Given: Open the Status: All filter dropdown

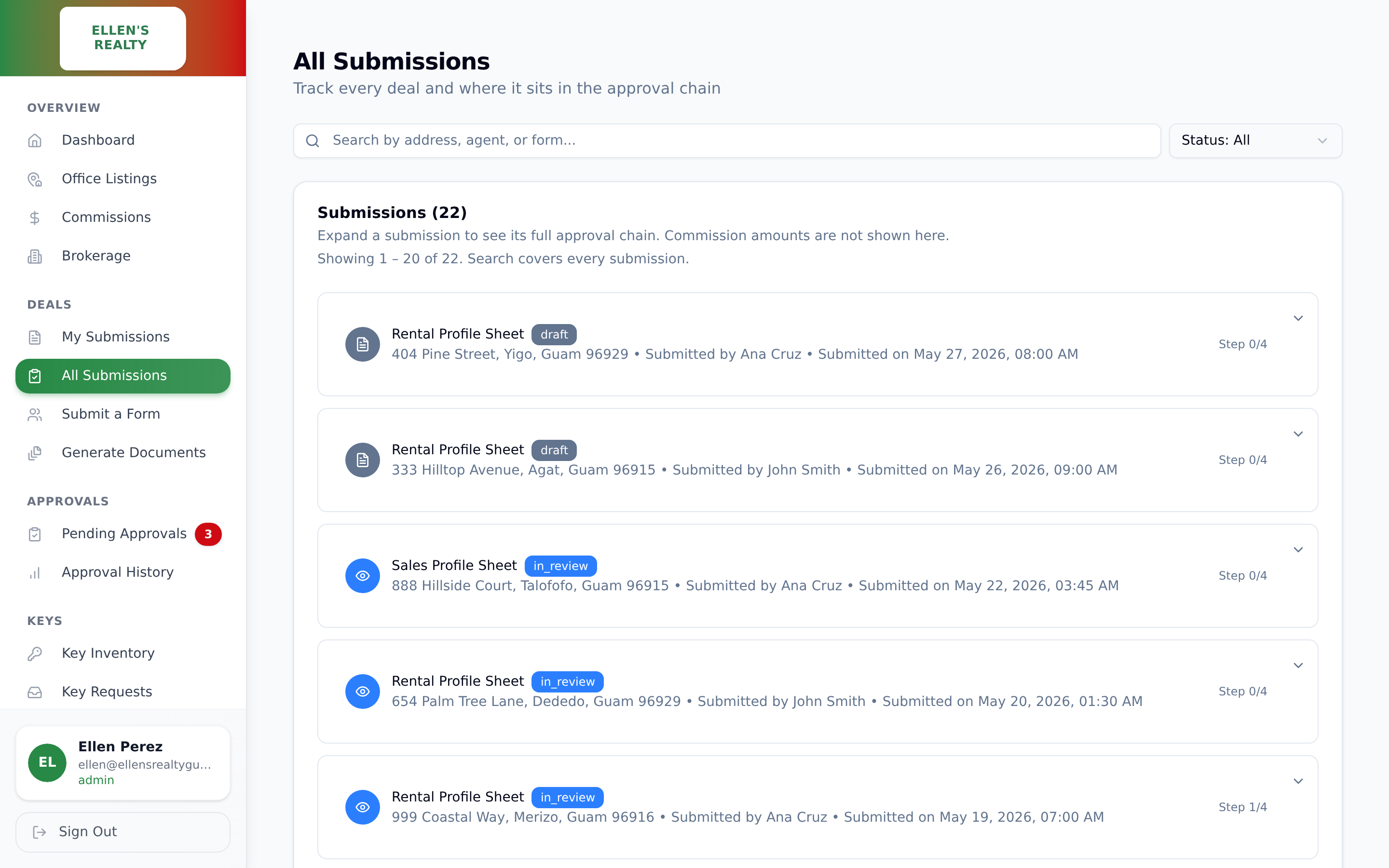Looking at the screenshot, I should (x=1255, y=141).
